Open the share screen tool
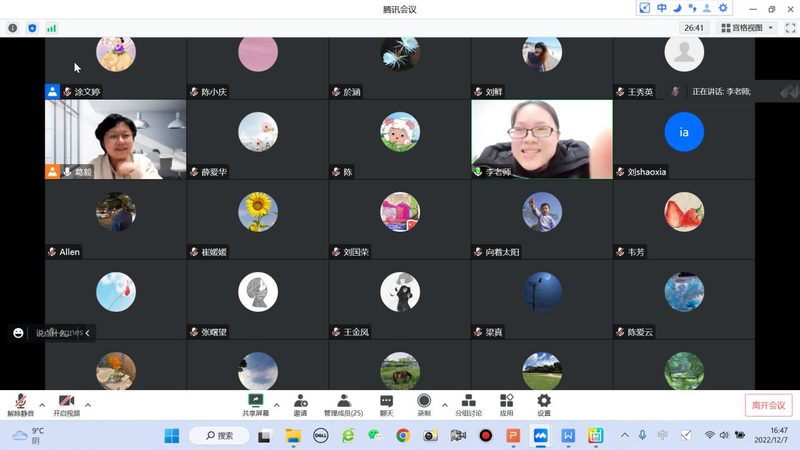 click(255, 402)
